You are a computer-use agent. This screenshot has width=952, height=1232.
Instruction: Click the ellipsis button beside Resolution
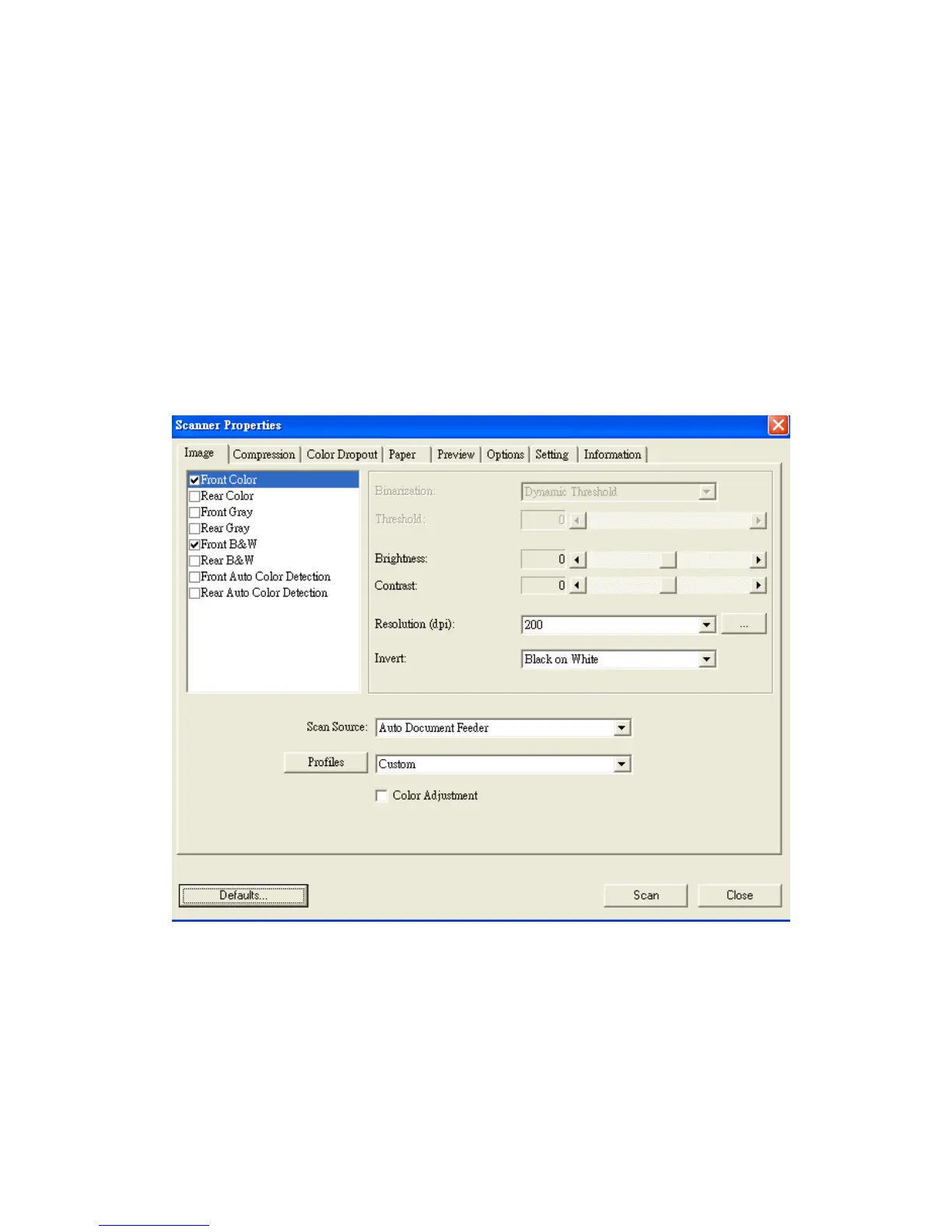click(744, 625)
